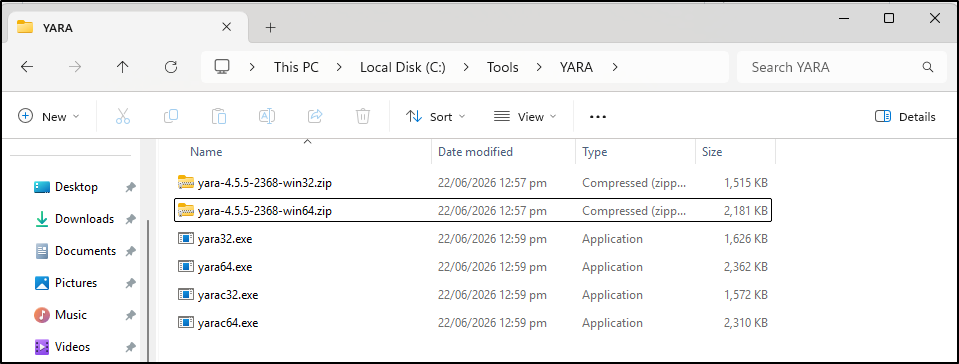Viewport: 959px width, 364px height.
Task: Refresh the folder view
Action: point(171,67)
